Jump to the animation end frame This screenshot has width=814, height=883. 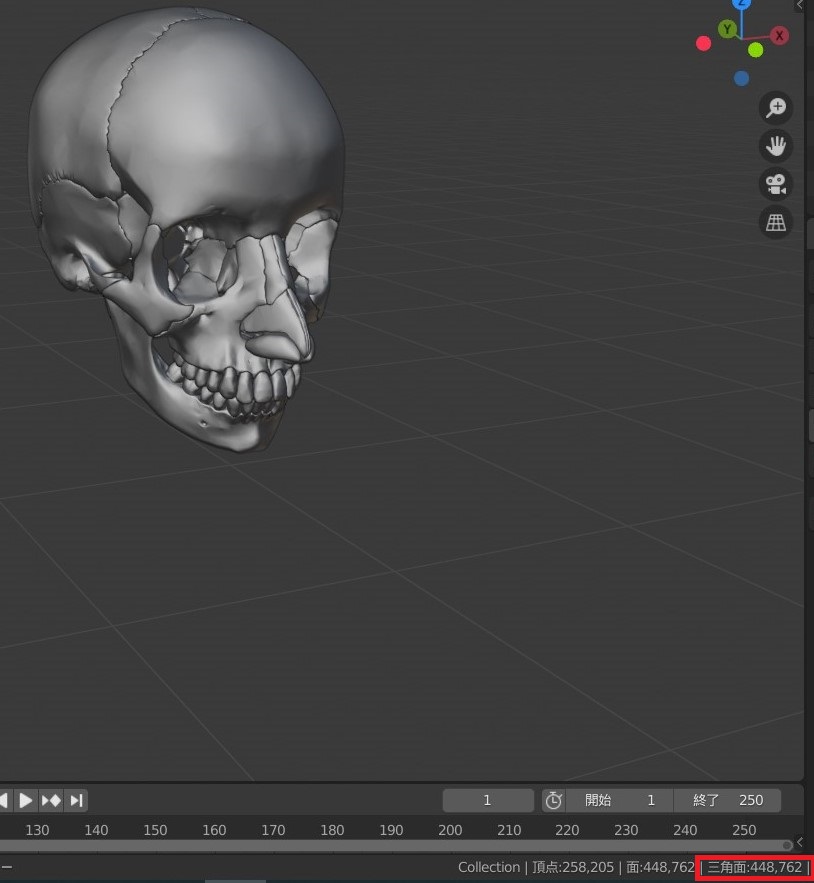click(x=77, y=800)
